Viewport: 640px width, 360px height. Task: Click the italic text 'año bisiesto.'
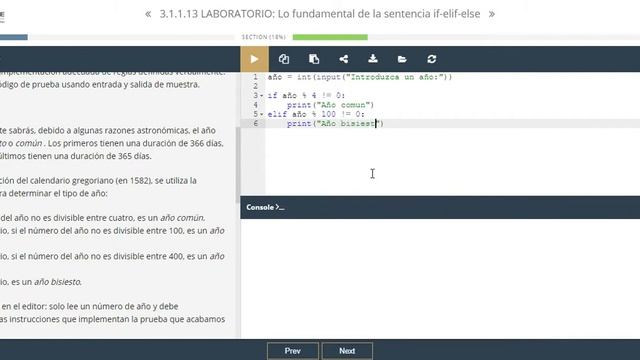click(x=58, y=282)
